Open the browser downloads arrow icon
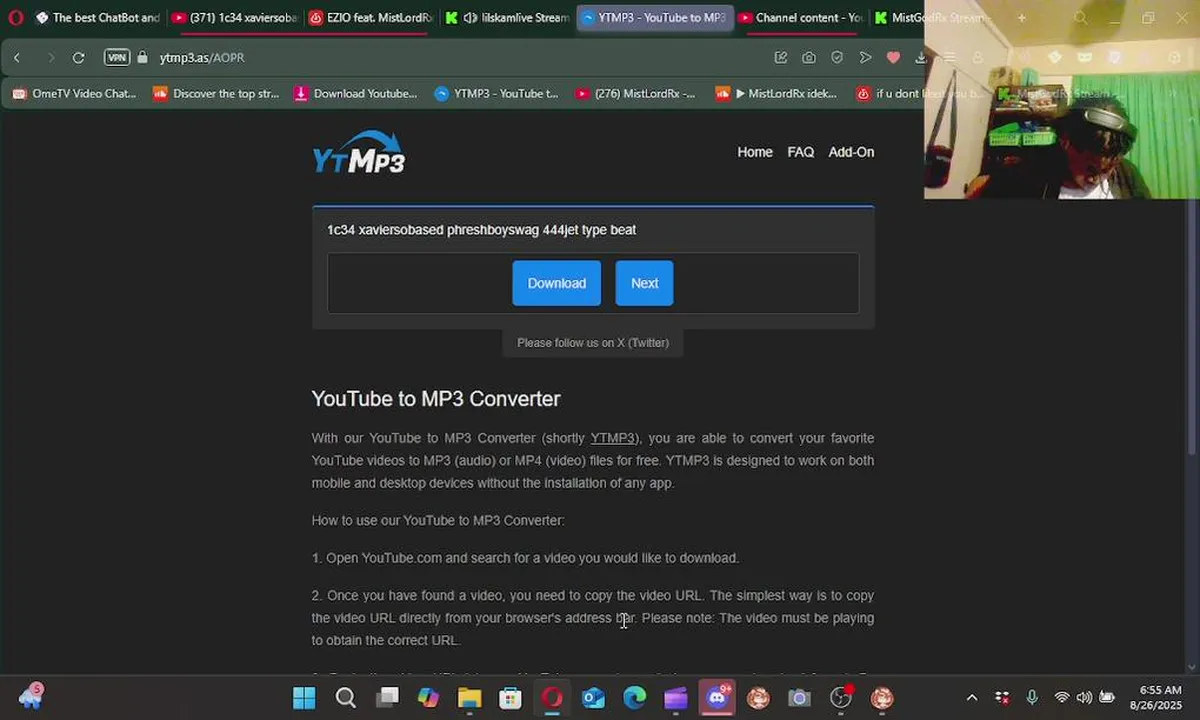 [x=921, y=58]
